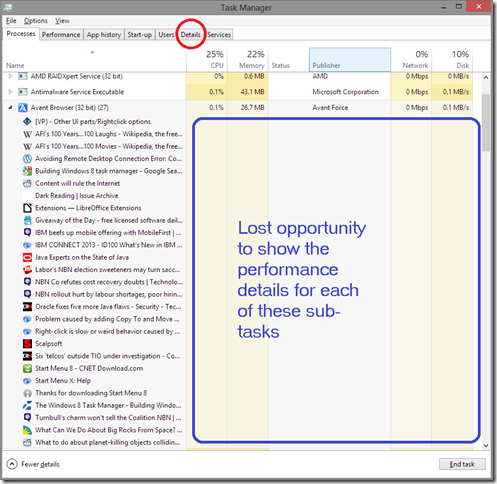The image size is (497, 484).
Task: Click the AMD RAIDXpert Service process icon
Action: pos(23,76)
